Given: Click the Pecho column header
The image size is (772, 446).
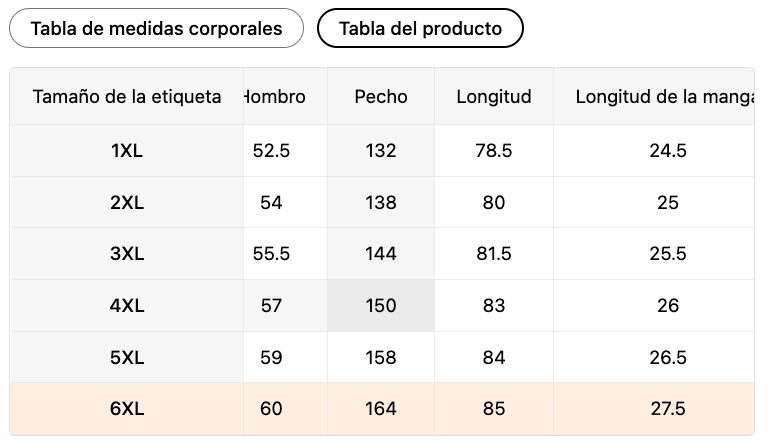Looking at the screenshot, I should point(381,96).
